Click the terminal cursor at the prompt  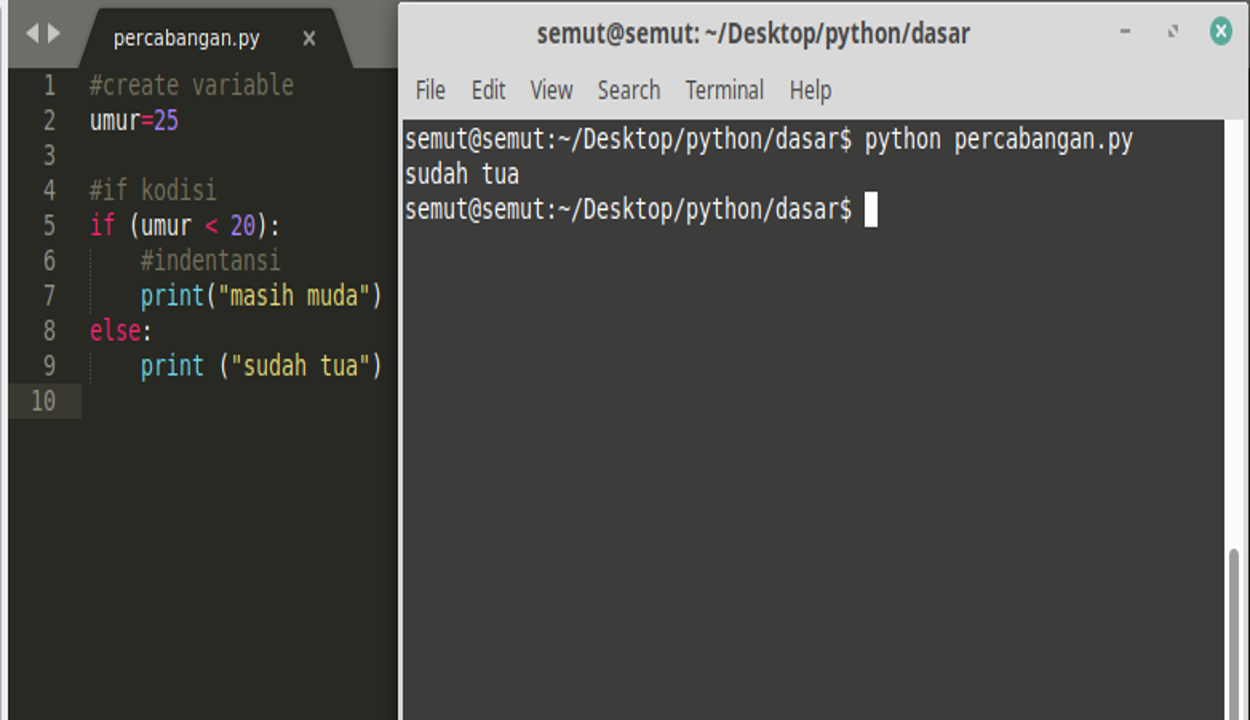pyautogui.click(x=871, y=210)
